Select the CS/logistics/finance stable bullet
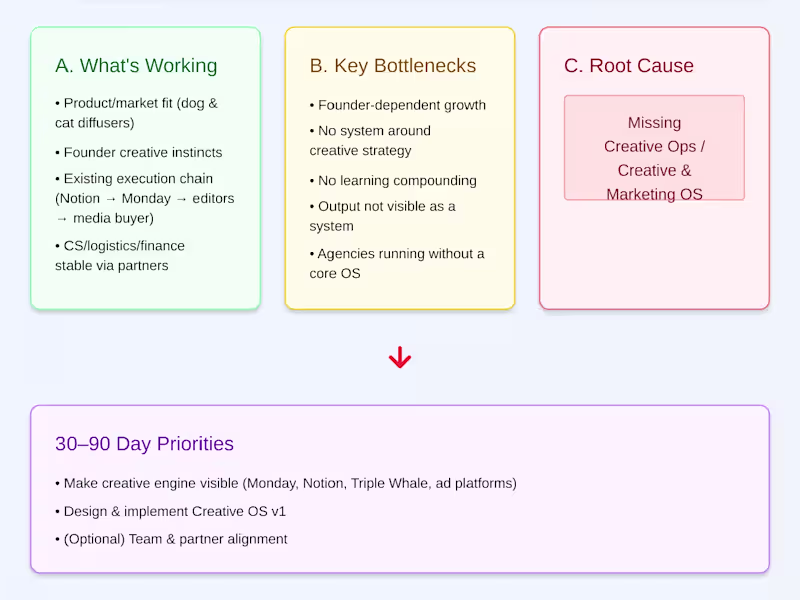Image resolution: width=800 pixels, height=600 pixels. (x=120, y=255)
